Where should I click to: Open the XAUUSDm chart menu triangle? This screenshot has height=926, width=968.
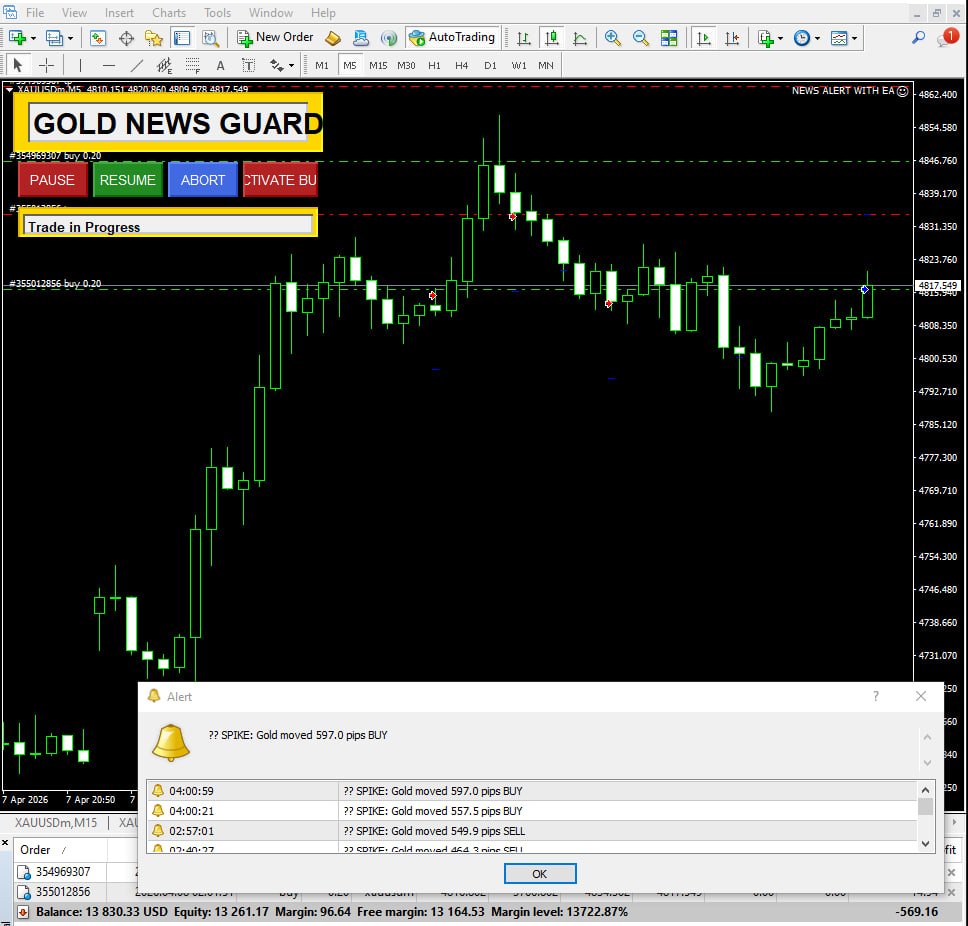pos(9,90)
